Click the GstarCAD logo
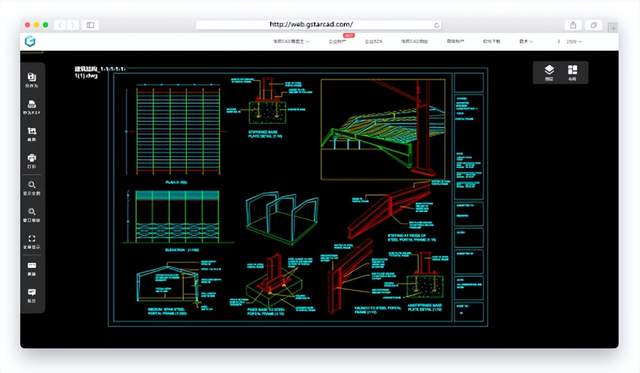 pyautogui.click(x=30, y=41)
